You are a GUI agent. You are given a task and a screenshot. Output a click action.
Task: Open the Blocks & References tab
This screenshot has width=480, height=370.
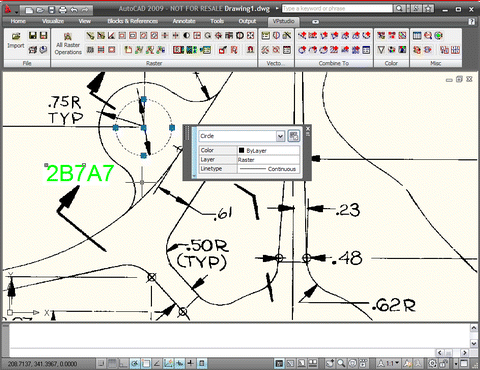point(132,21)
